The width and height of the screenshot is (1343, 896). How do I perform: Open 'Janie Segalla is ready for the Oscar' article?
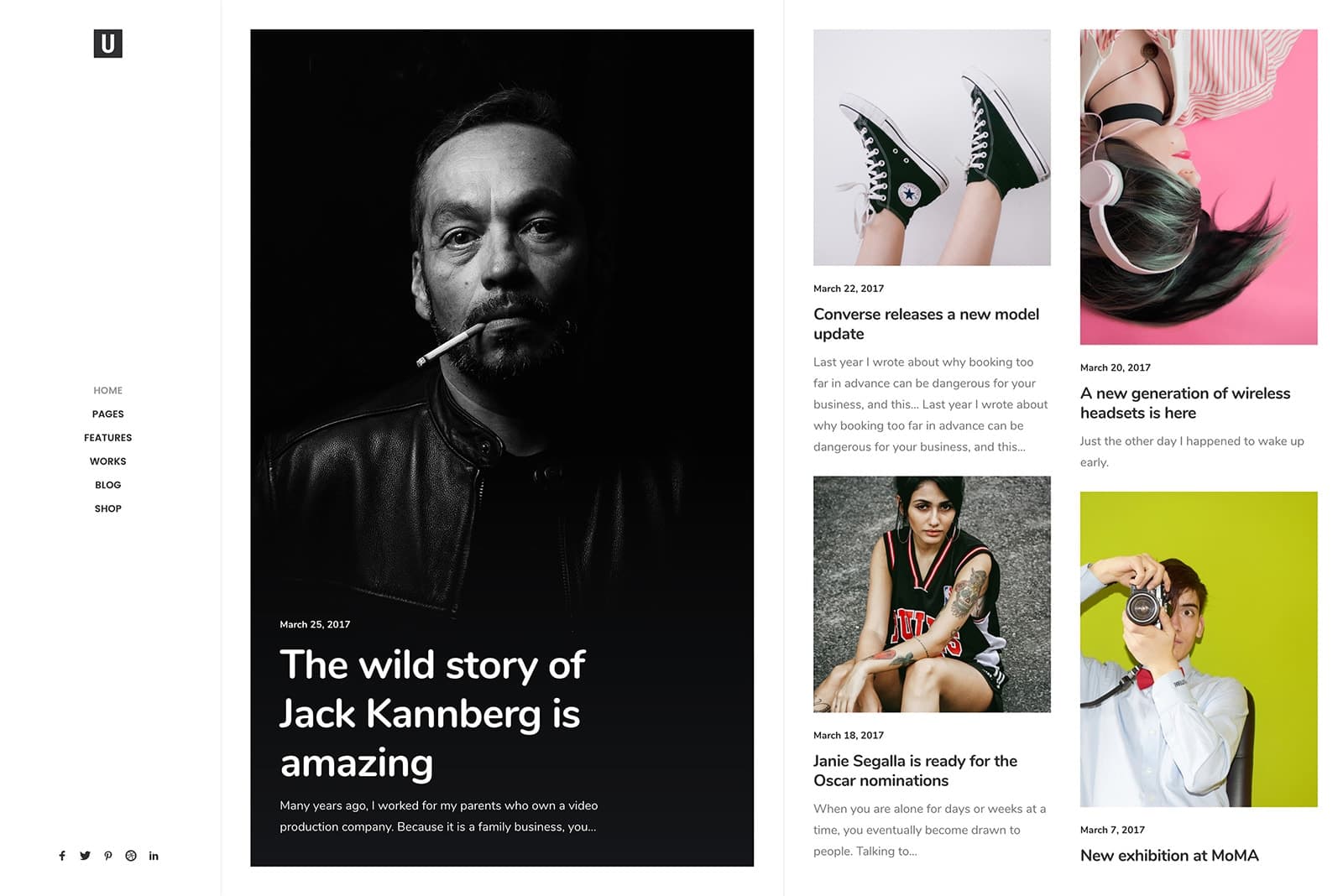coord(915,770)
